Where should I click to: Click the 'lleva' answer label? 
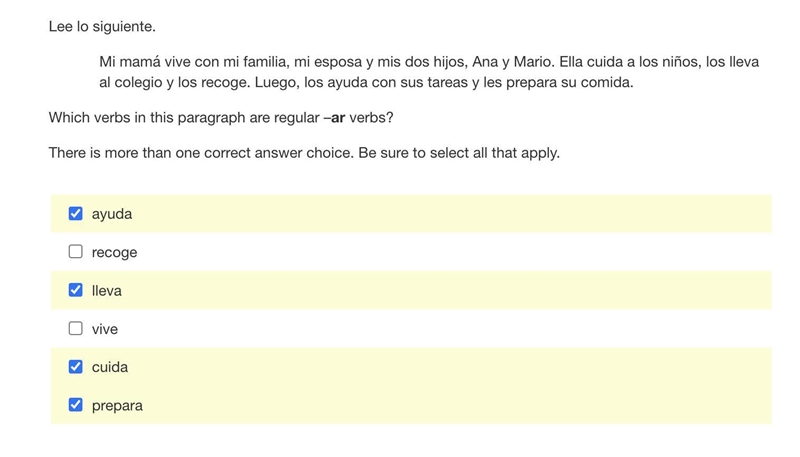click(107, 291)
